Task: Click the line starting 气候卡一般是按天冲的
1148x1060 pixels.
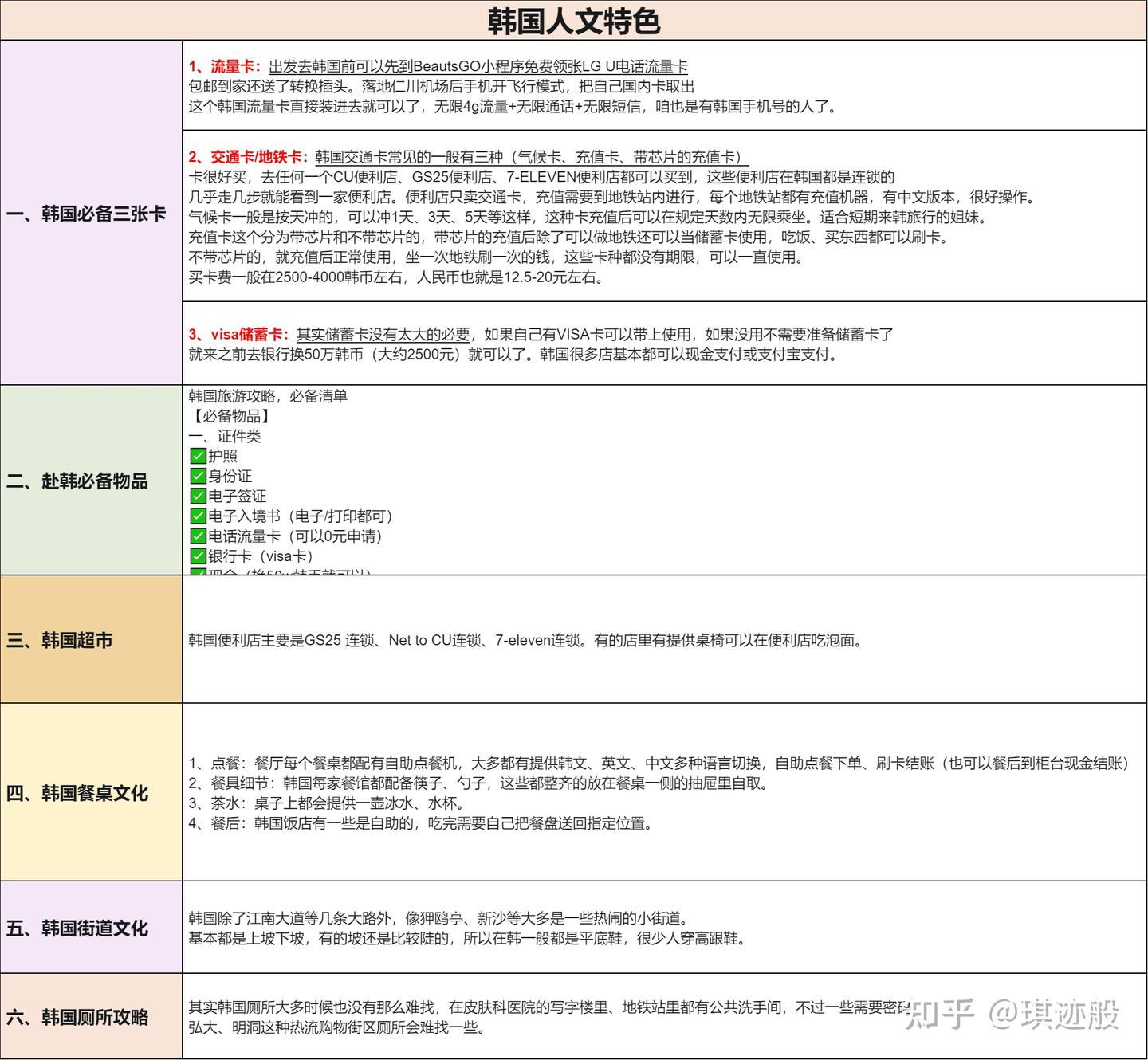Action: [x=588, y=217]
